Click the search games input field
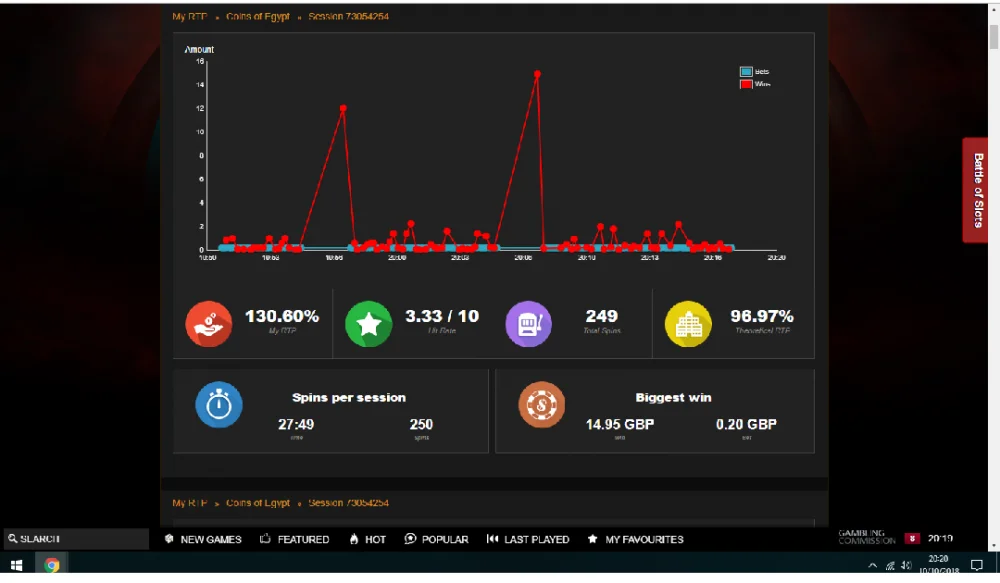The width and height of the screenshot is (1000, 583). (x=77, y=539)
